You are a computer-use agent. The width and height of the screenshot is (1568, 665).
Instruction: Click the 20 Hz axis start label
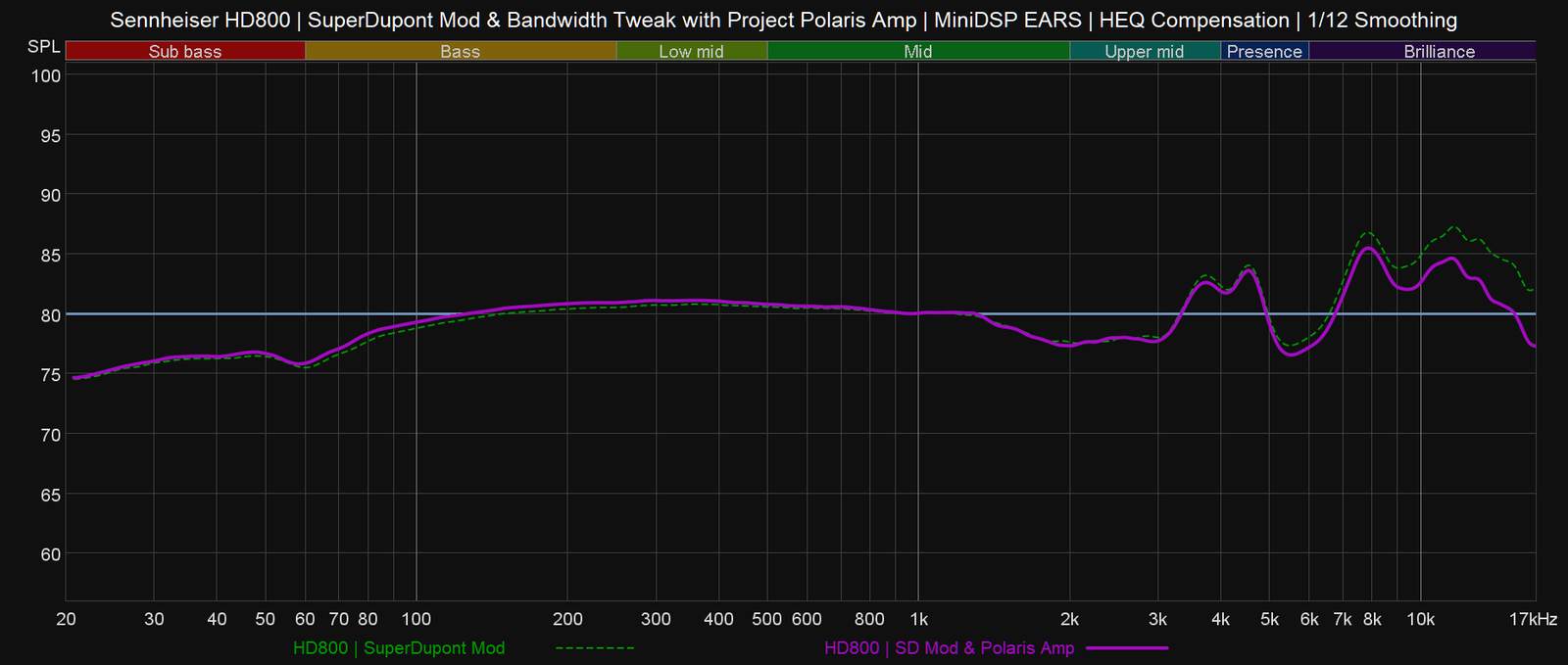(x=67, y=619)
